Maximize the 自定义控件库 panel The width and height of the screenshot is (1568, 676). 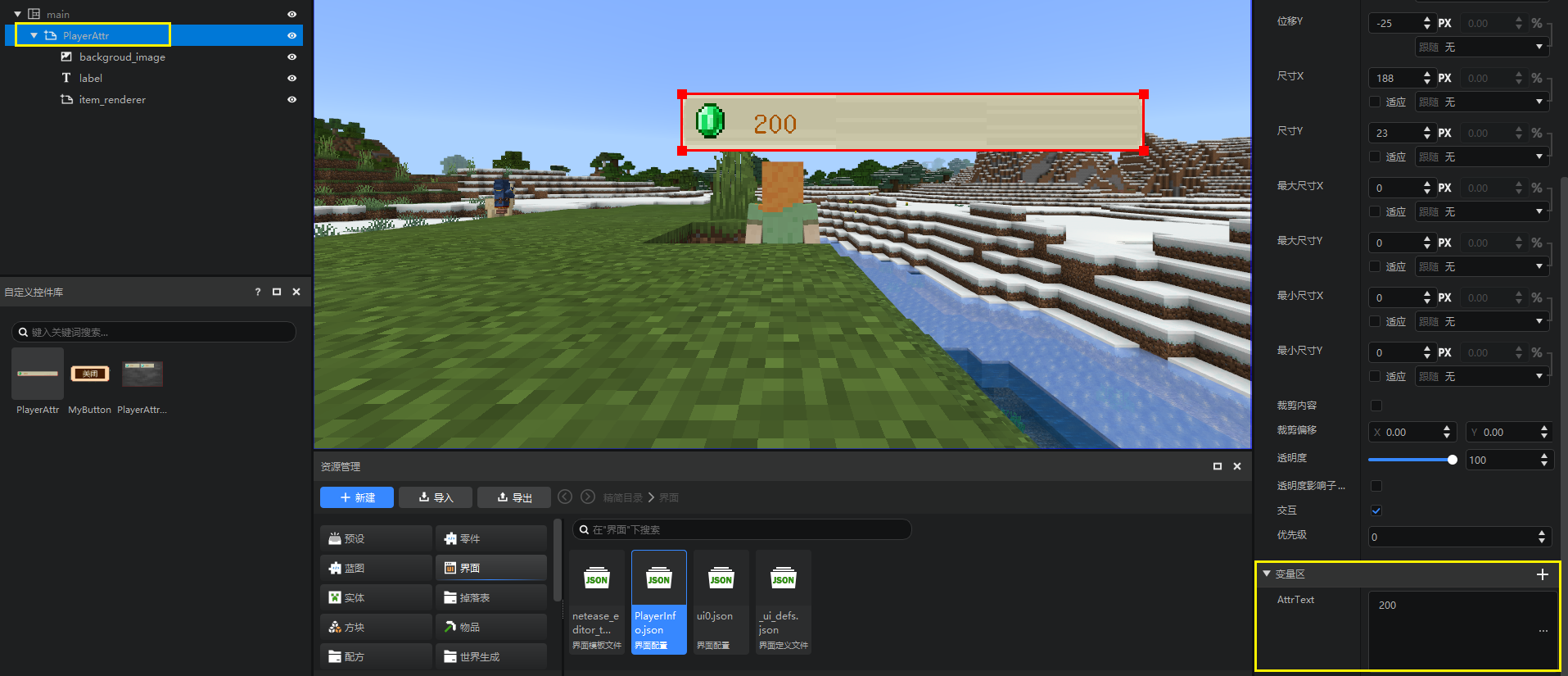(x=277, y=292)
